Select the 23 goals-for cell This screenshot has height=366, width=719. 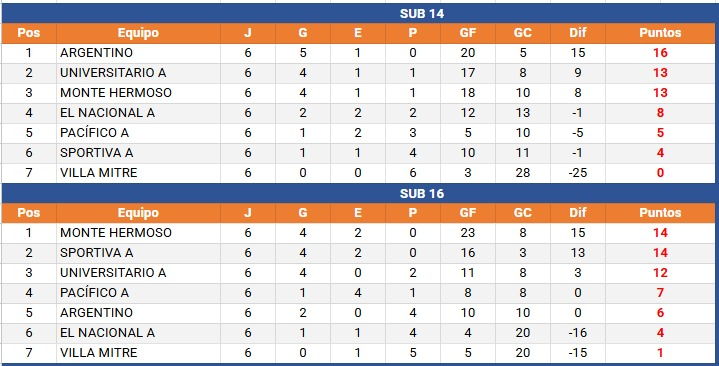pos(468,233)
